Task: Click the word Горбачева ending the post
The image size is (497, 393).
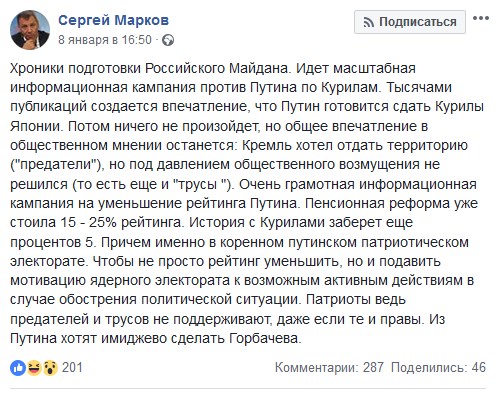Action: pyautogui.click(x=265, y=339)
